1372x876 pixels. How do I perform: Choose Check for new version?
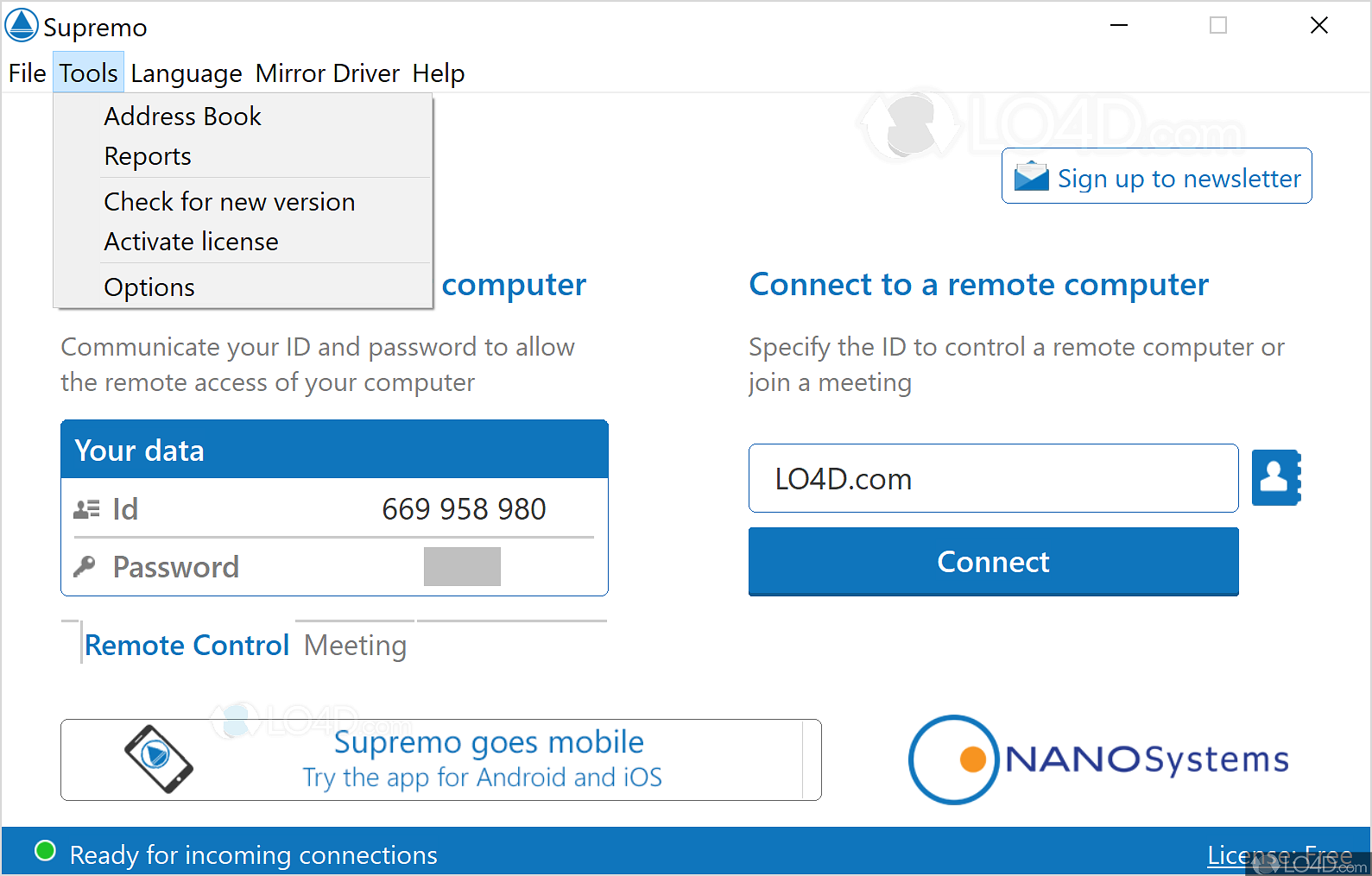click(x=243, y=202)
